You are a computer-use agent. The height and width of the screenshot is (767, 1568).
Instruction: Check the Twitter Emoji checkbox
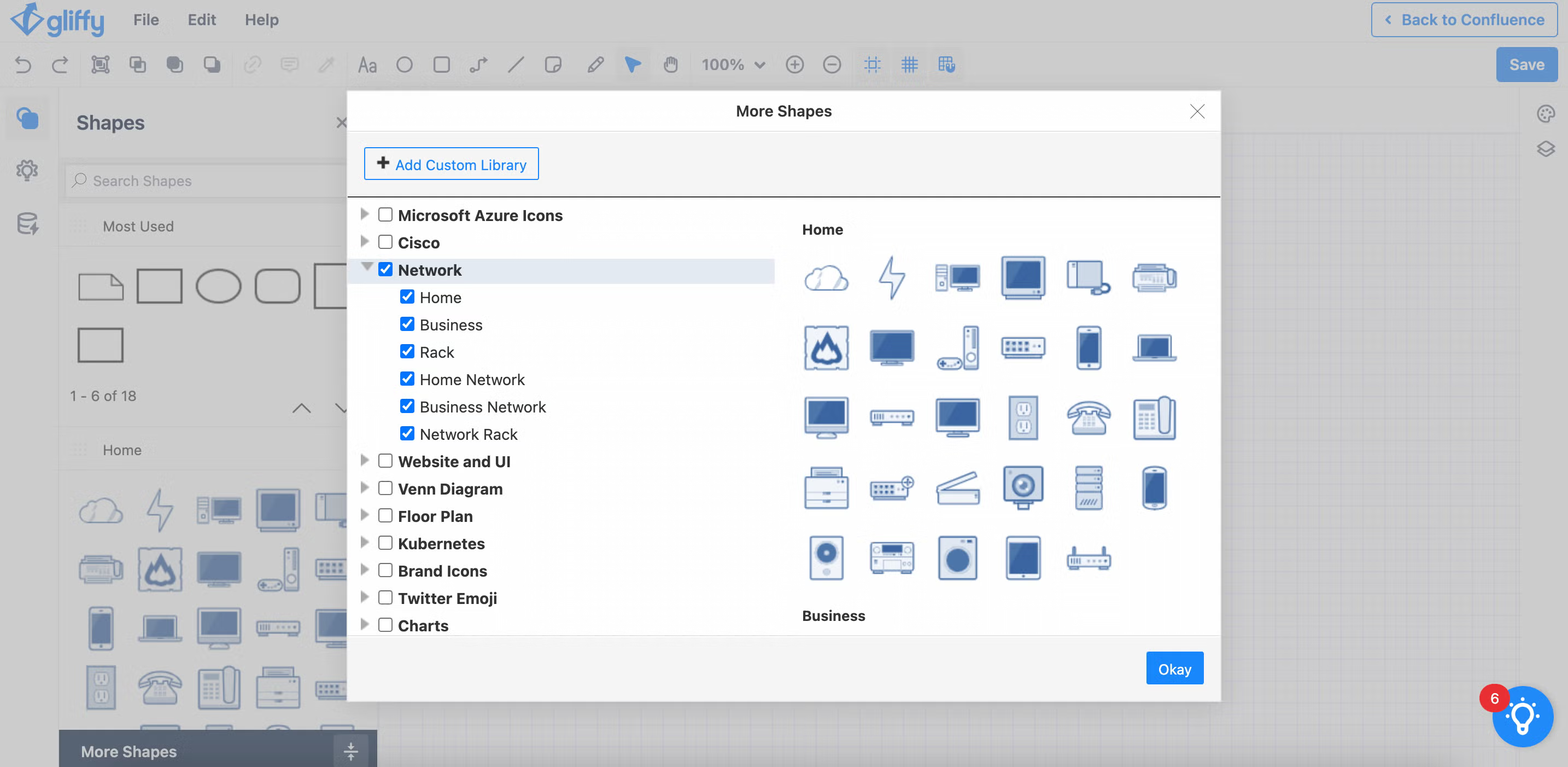tap(385, 597)
